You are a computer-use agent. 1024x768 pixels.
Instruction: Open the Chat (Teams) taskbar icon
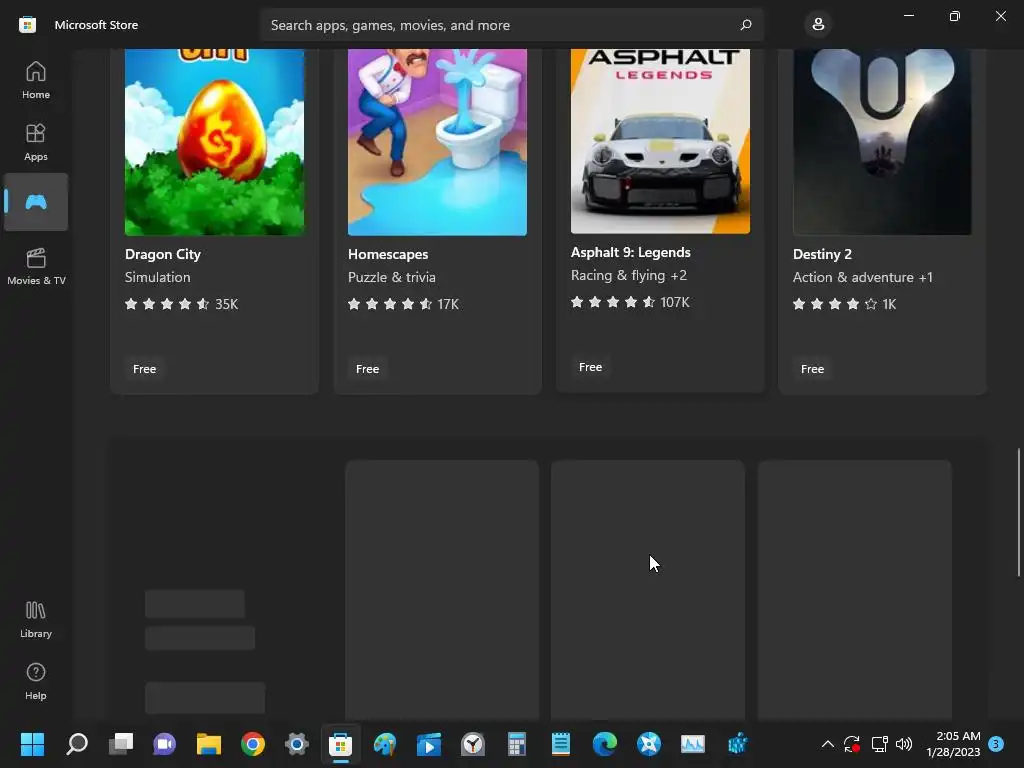[165, 744]
